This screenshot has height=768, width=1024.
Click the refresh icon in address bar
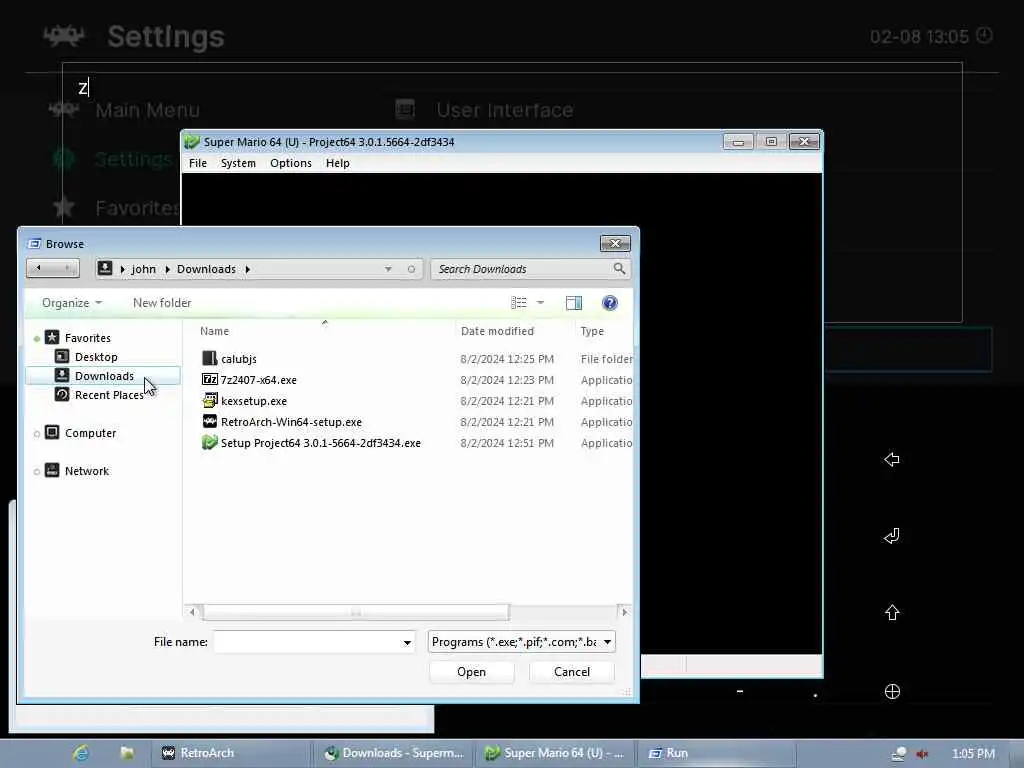point(411,269)
